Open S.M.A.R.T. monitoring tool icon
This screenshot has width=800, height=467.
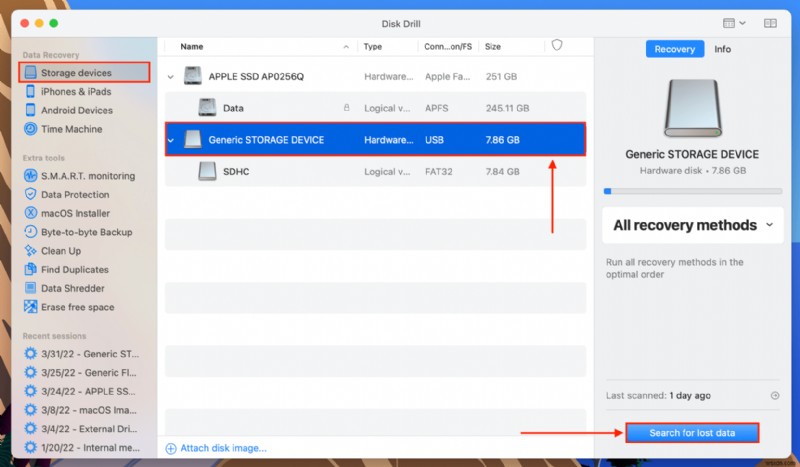31,176
